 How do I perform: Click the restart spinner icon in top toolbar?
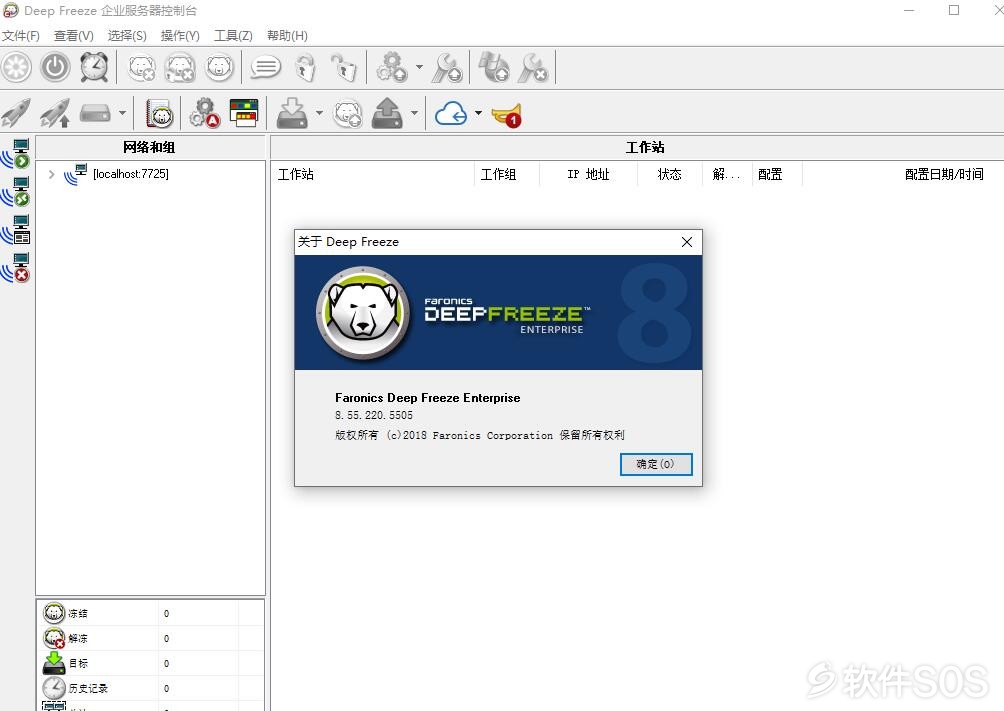pos(17,67)
